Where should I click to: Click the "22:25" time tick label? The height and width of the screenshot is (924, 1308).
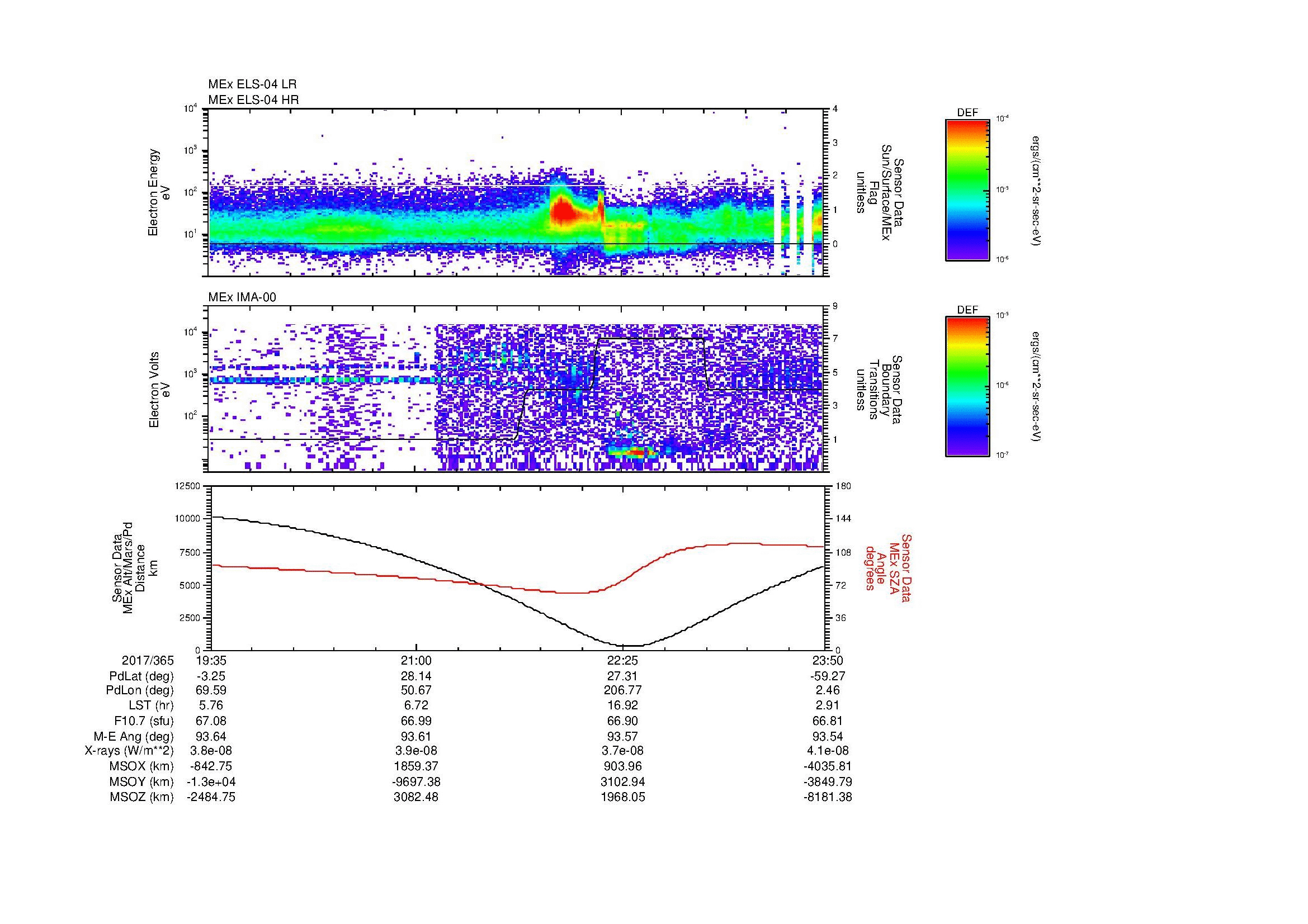click(622, 660)
